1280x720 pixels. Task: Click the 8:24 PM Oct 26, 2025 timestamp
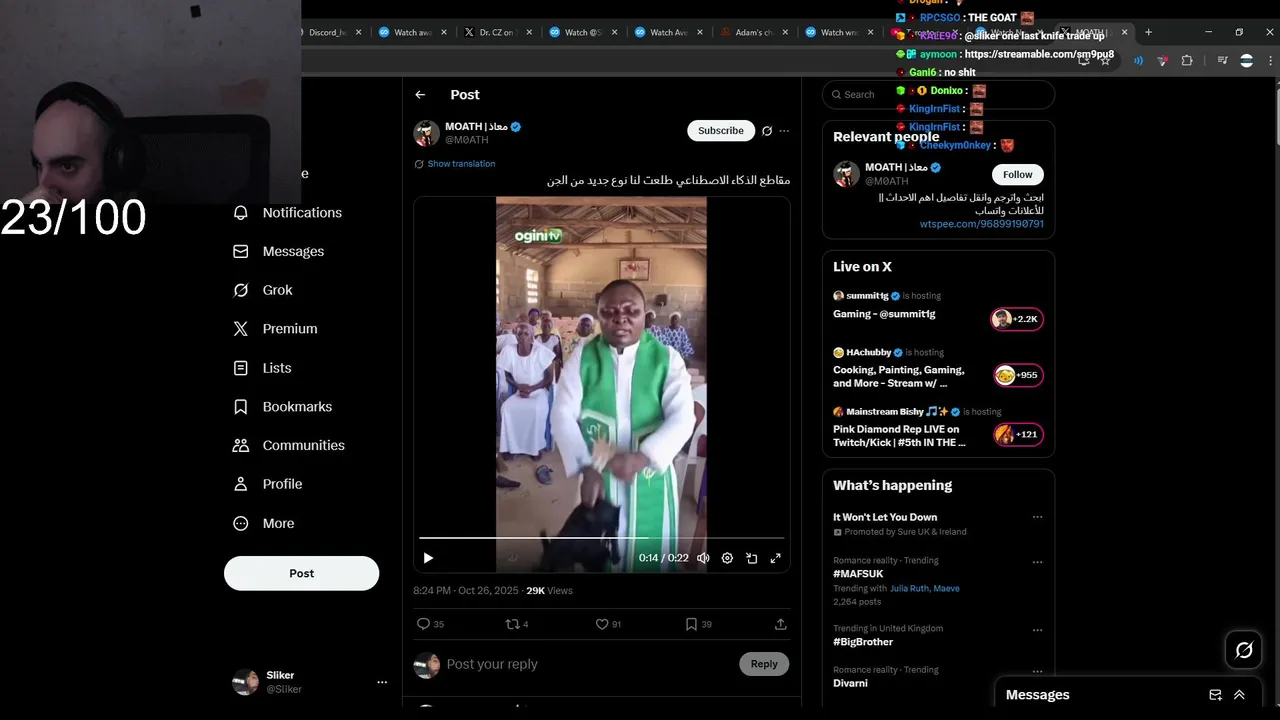466,591
